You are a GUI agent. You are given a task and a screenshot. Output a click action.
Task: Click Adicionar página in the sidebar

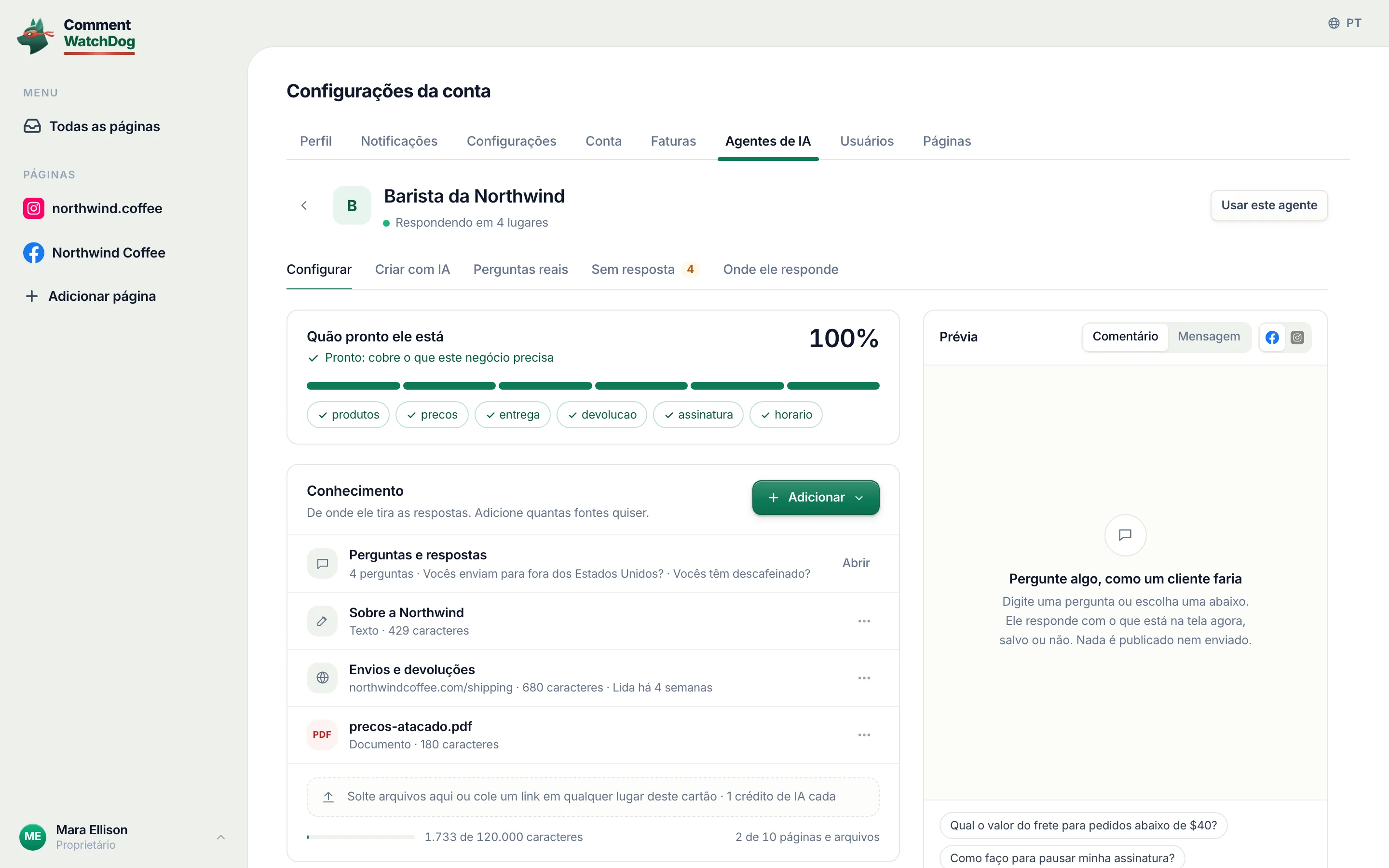tap(91, 296)
